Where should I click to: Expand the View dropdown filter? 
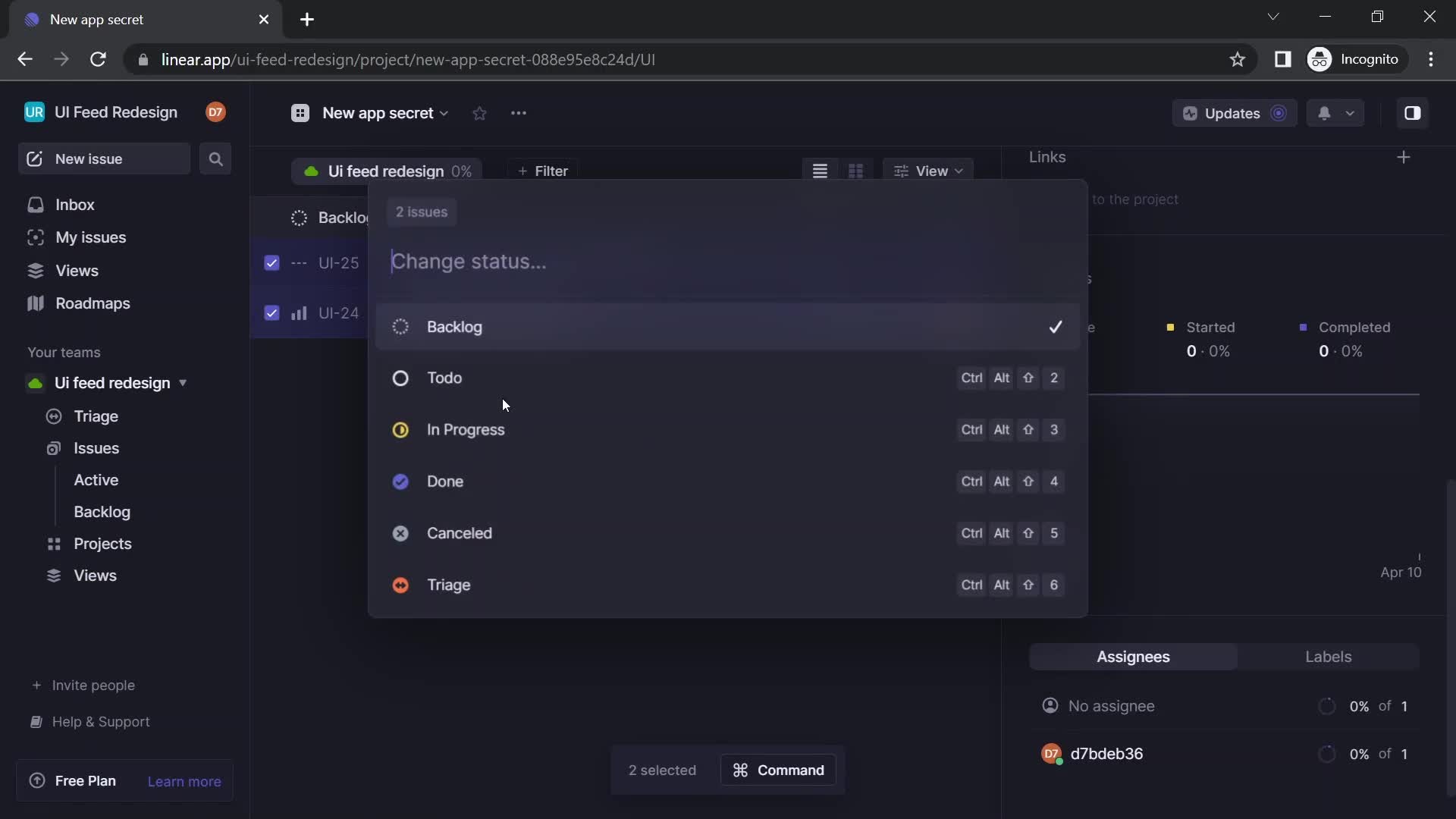coord(928,171)
